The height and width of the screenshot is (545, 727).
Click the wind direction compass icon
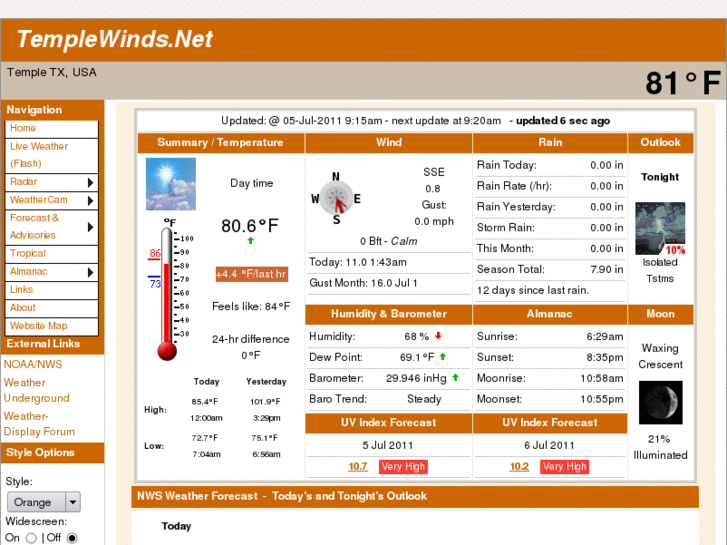click(x=337, y=197)
